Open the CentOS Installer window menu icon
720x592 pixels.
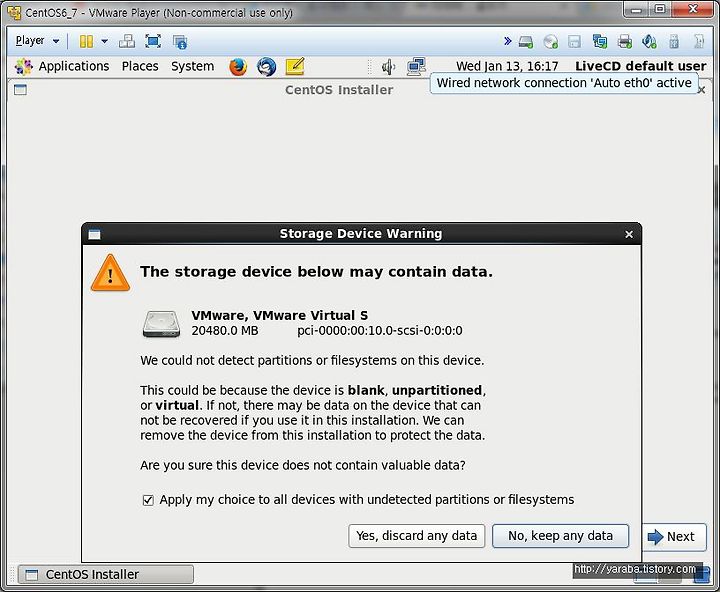pyautogui.click(x=20, y=90)
